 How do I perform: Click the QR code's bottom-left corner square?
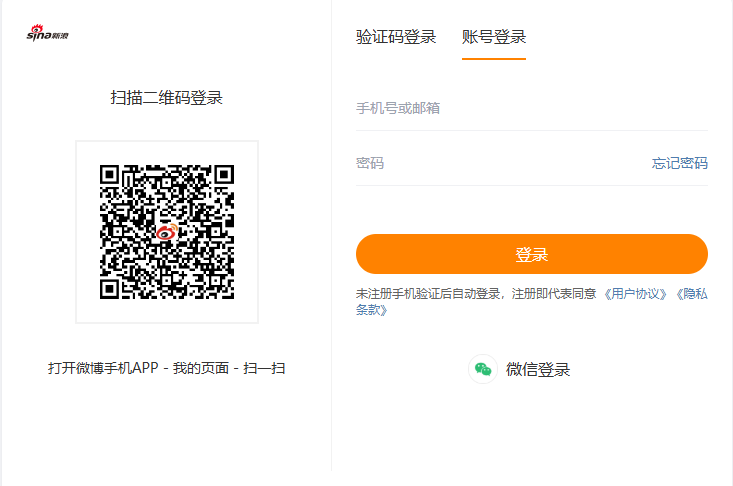[x=109, y=289]
